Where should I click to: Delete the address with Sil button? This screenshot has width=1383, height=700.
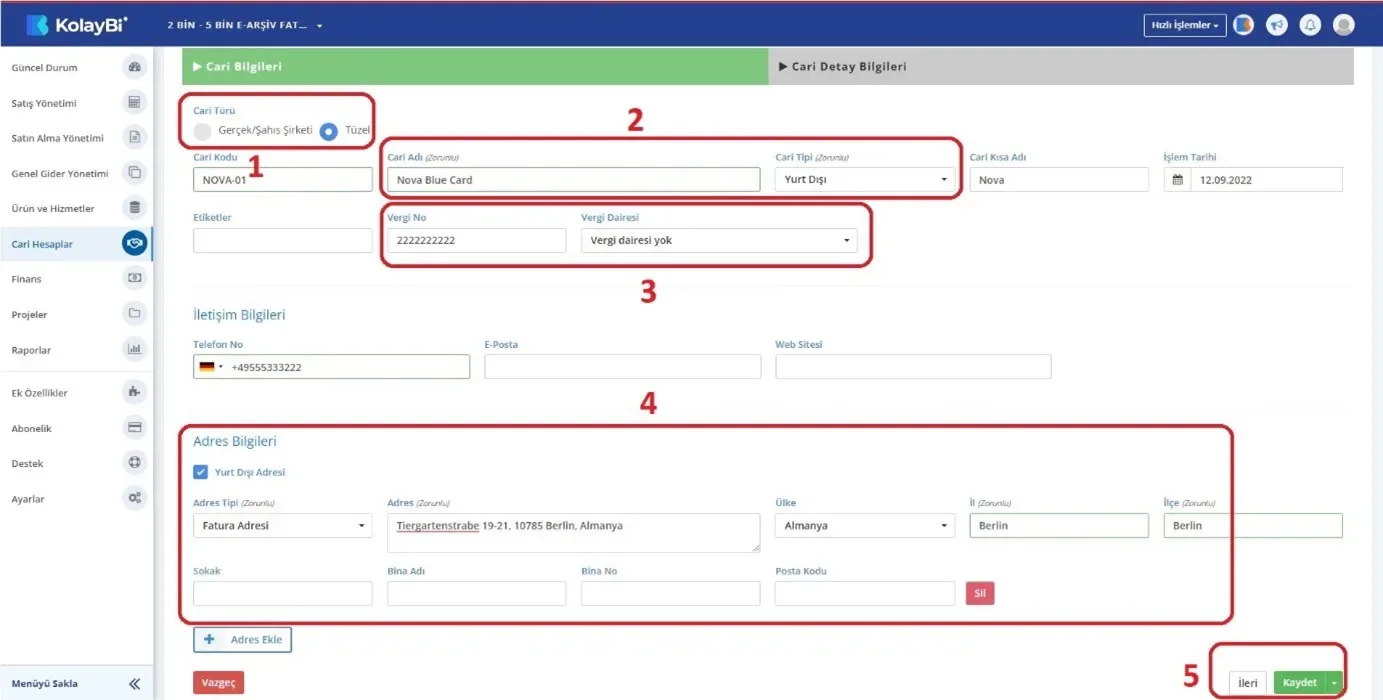pyautogui.click(x=980, y=593)
